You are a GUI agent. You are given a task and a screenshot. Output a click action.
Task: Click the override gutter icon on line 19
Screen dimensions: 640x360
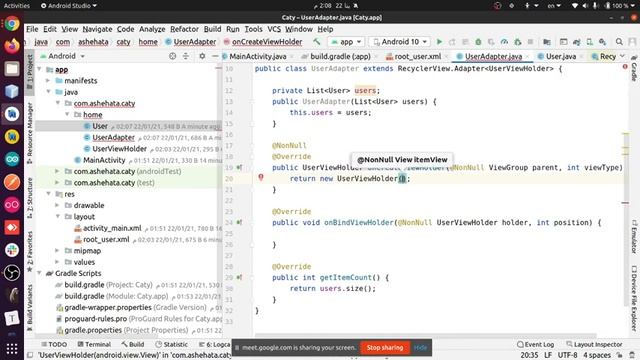240,167
